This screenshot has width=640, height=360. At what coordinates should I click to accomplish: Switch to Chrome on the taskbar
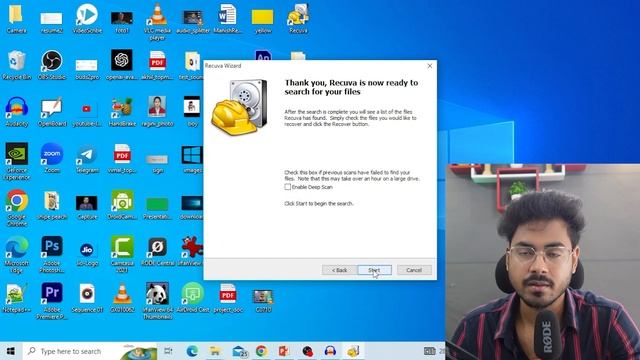pyautogui.click(x=262, y=351)
